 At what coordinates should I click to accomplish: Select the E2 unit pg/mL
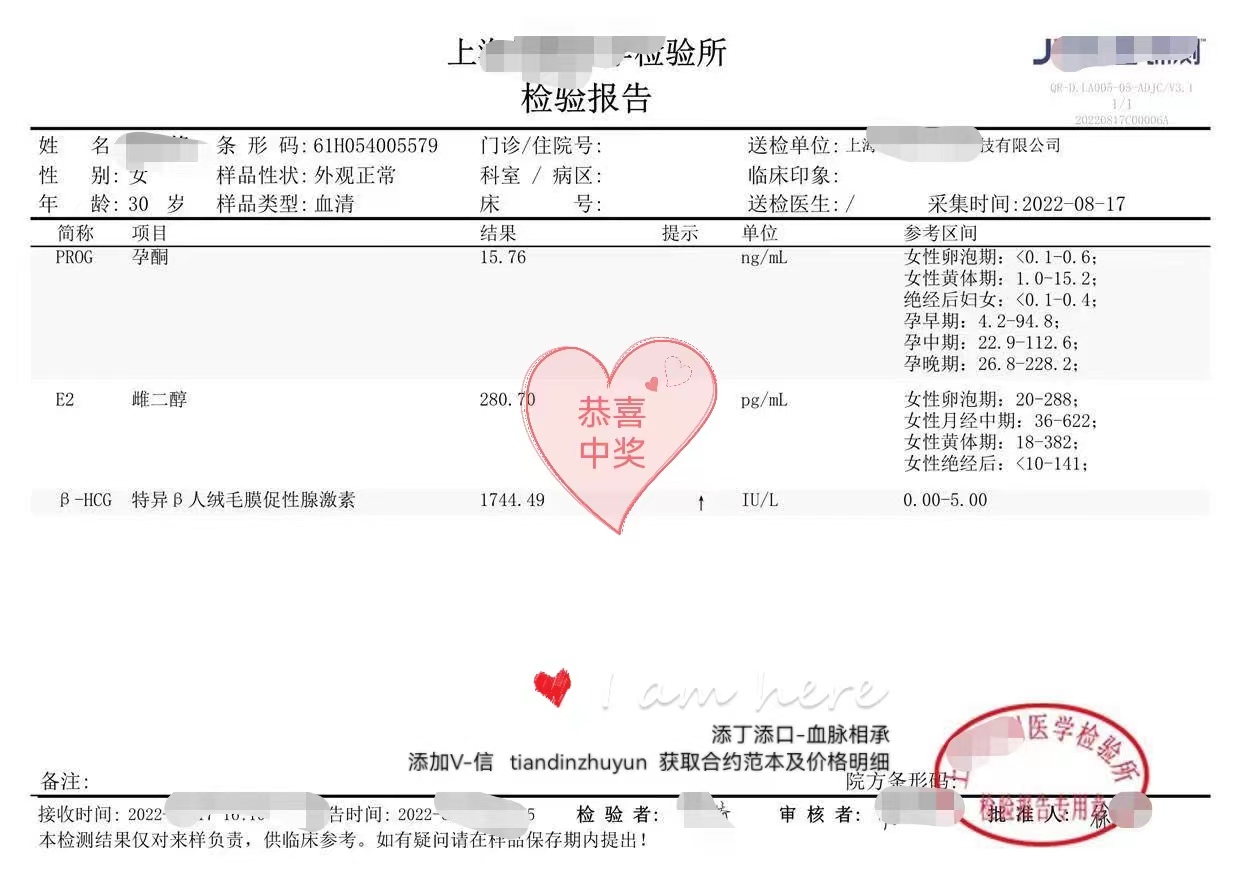coord(764,400)
